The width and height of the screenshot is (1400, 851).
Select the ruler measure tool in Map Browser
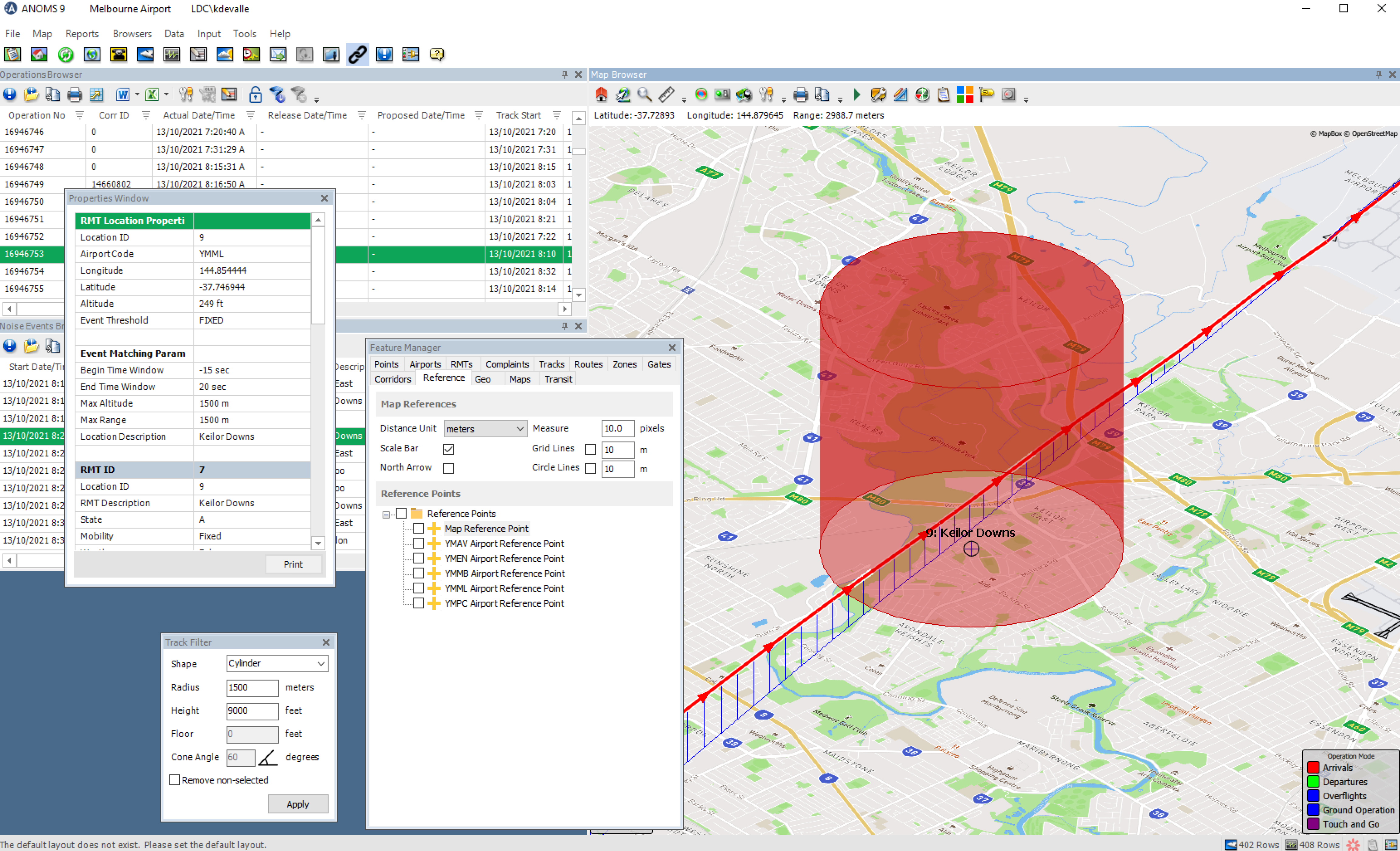click(666, 95)
